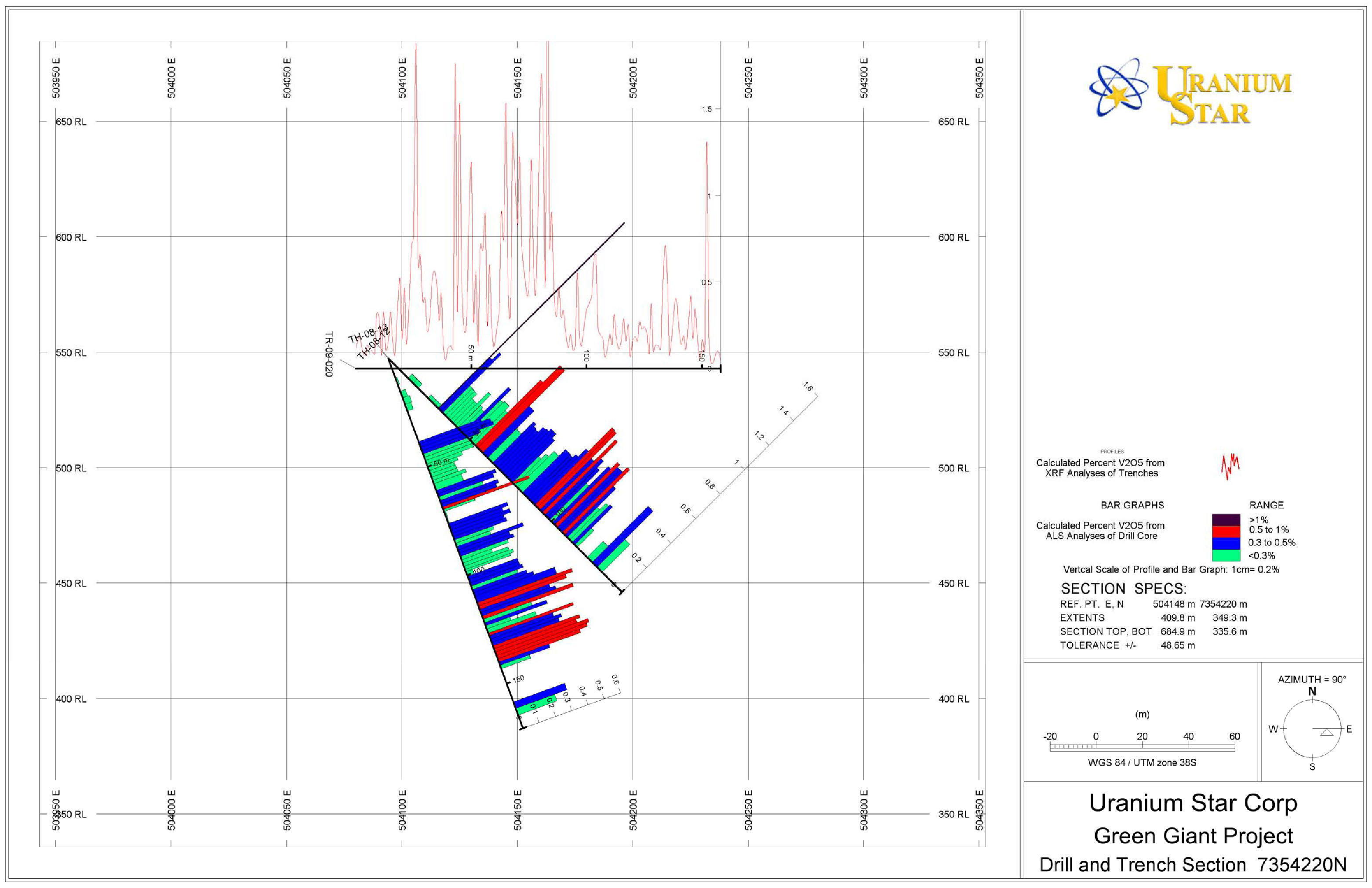Click the 'TOLERANCE +/-' label
Screen dimensions: 1372x888
tap(1098, 645)
